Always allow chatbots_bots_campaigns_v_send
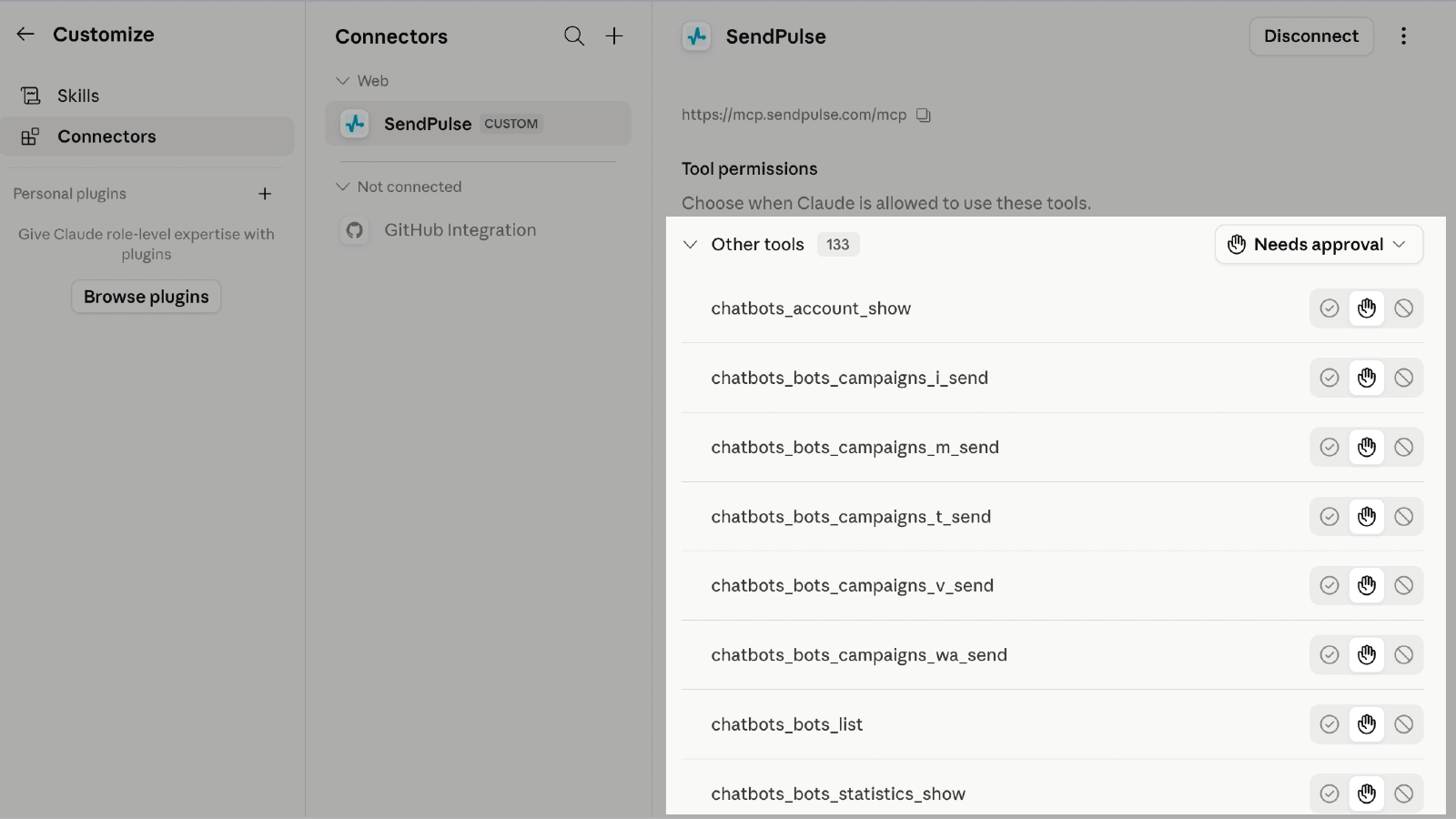Viewport: 1456px width, 819px height. (x=1330, y=586)
